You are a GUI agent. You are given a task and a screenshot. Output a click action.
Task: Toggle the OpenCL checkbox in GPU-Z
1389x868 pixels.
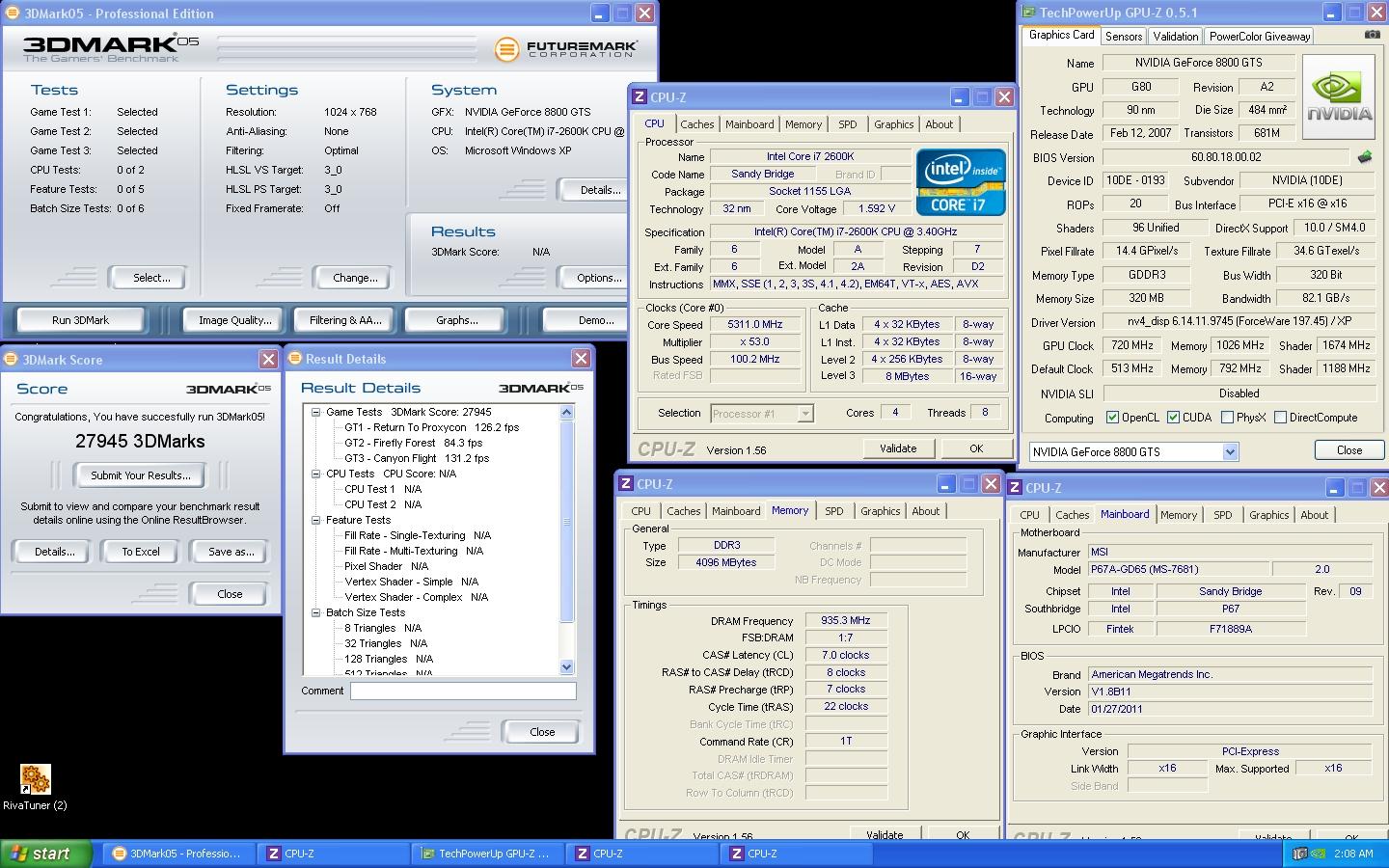pyautogui.click(x=1113, y=418)
